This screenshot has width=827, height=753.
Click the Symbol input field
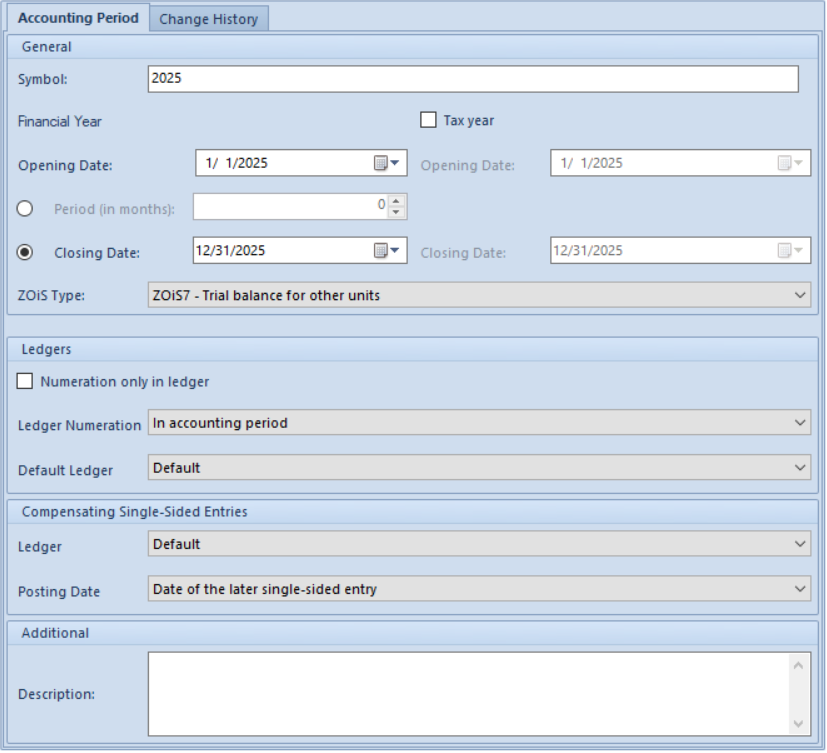(x=473, y=79)
